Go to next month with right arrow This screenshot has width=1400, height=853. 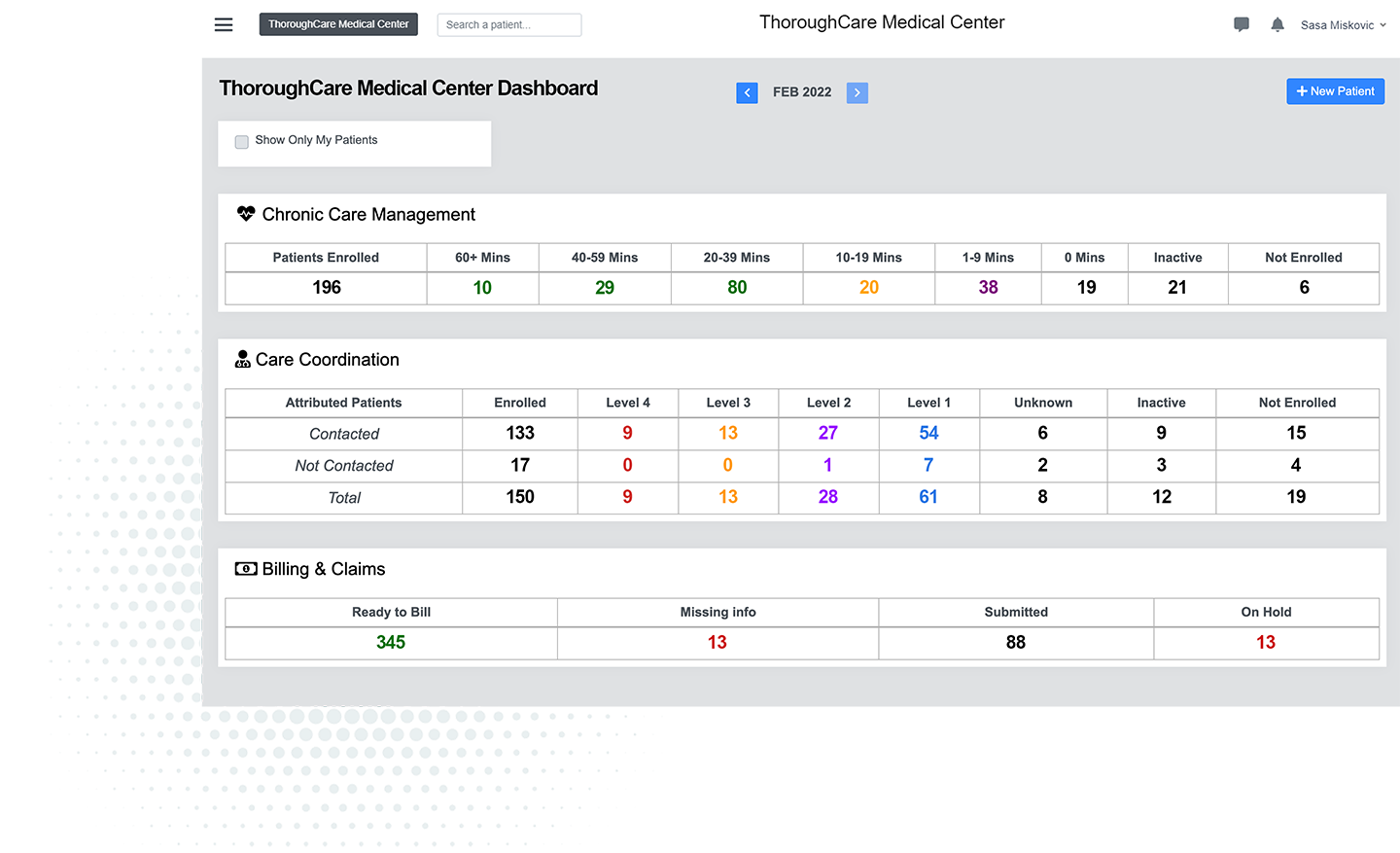(857, 92)
